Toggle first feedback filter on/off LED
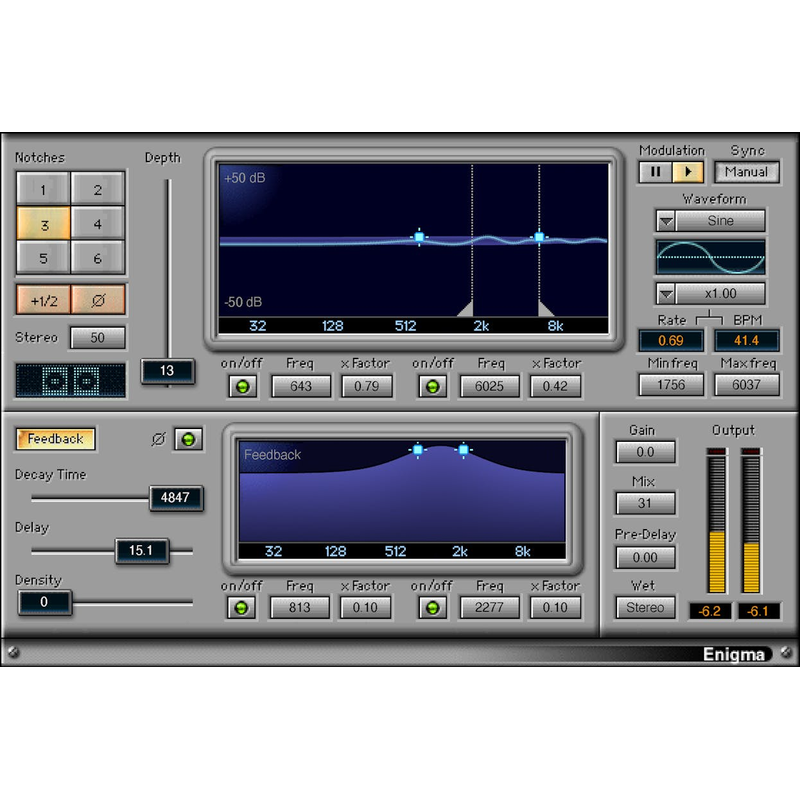 (241, 608)
